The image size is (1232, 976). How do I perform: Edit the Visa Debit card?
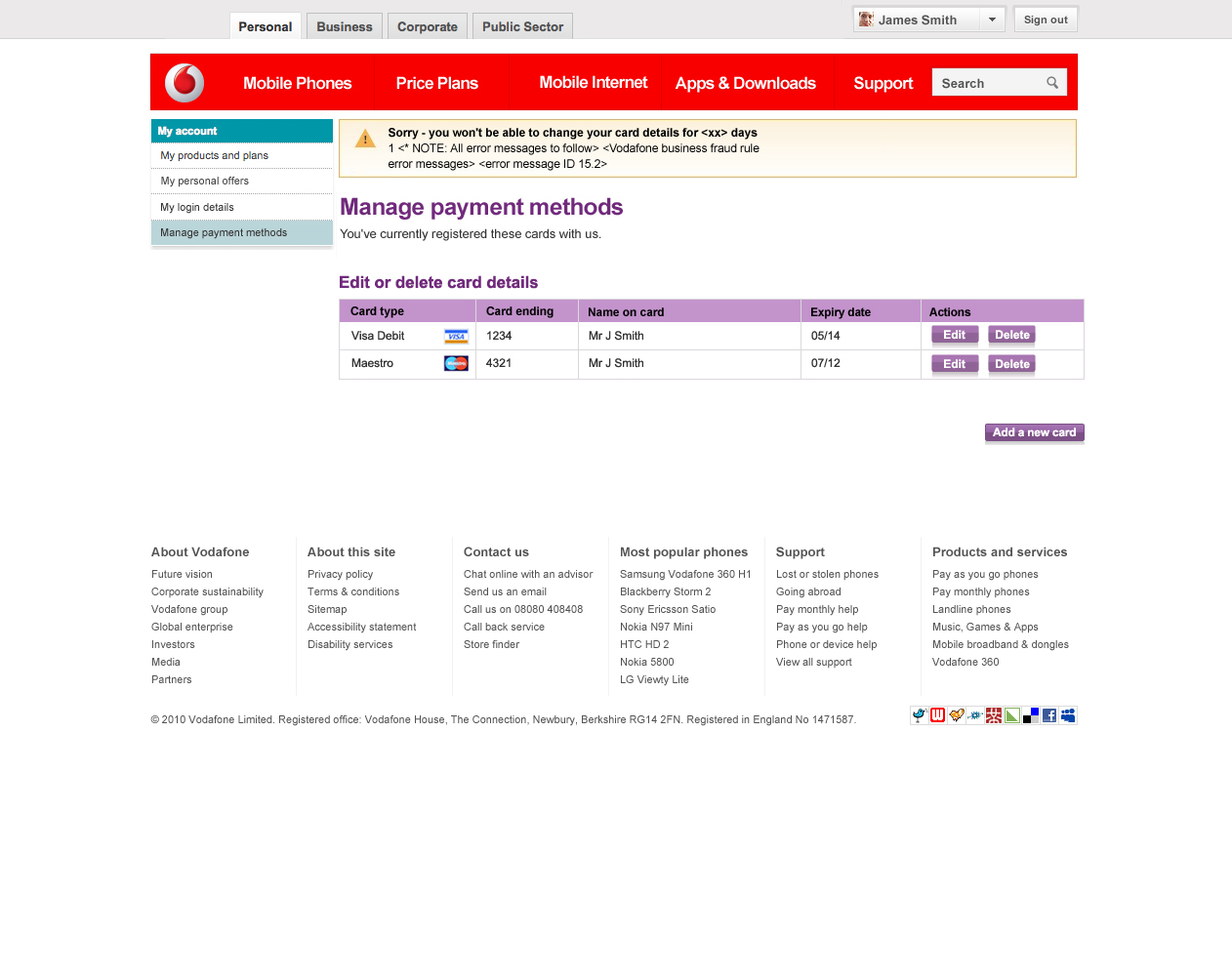(954, 336)
